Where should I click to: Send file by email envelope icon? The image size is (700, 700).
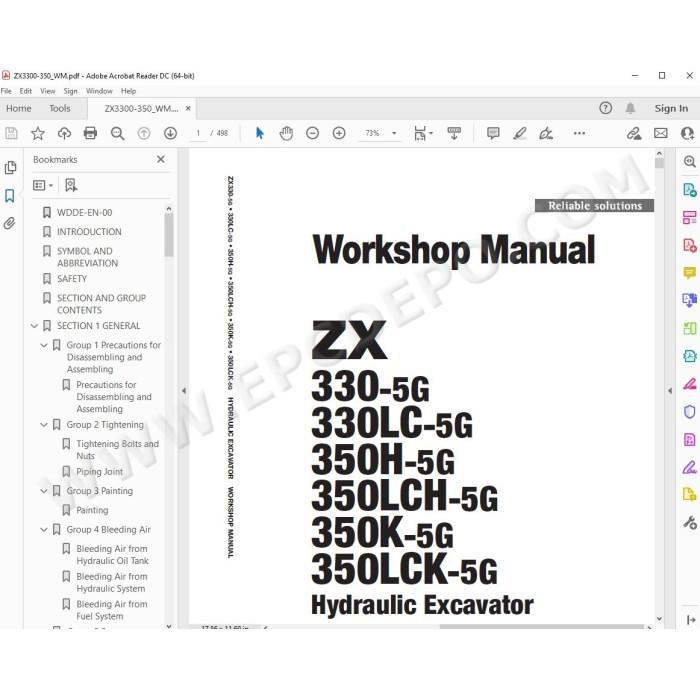coord(661,133)
